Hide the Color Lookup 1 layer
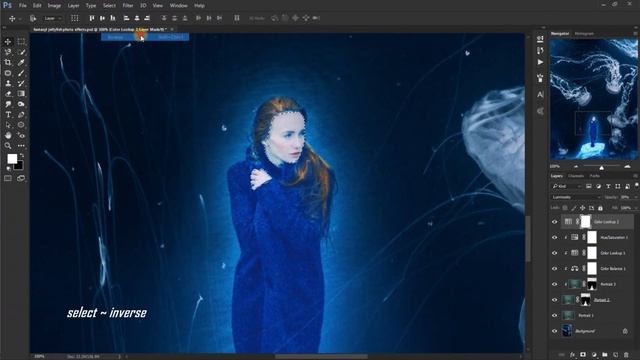Image resolution: width=640 pixels, height=360 pixels. [x=554, y=253]
